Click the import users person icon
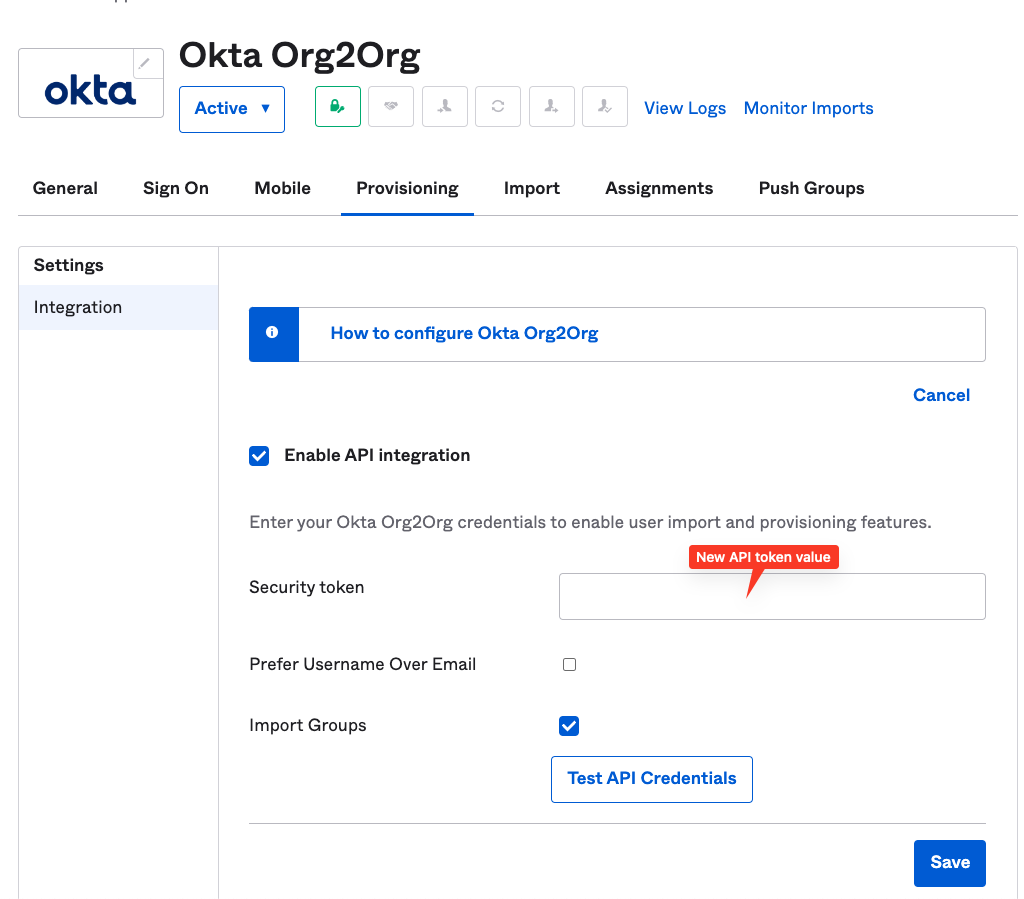Viewport: 1024px width, 899px height. (444, 107)
